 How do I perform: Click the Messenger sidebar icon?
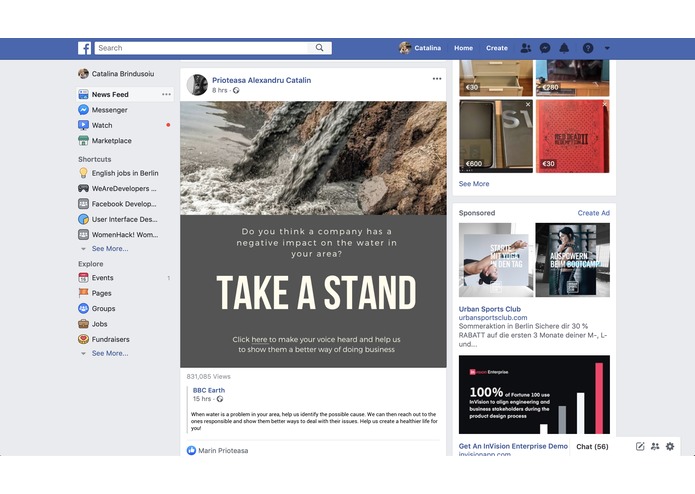(x=83, y=109)
